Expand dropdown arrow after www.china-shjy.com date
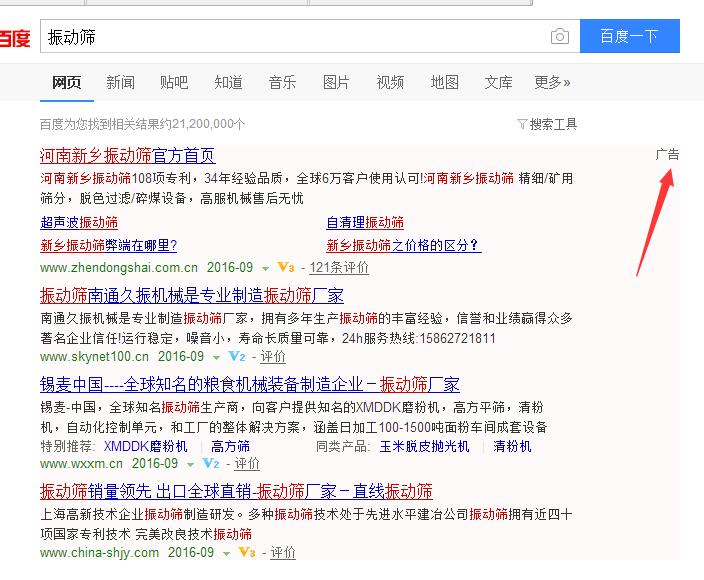Viewport: 704px width, 580px height. pyautogui.click(x=226, y=554)
